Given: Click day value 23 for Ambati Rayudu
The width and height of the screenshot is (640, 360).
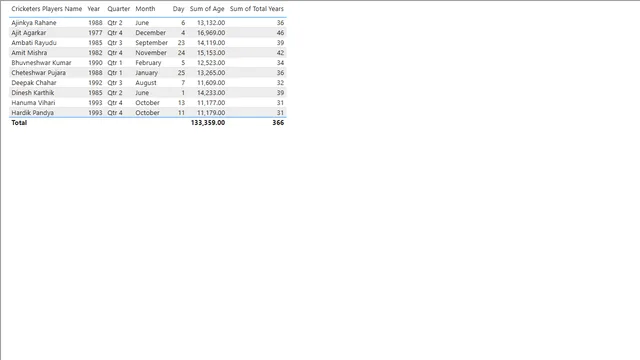Looking at the screenshot, I should 181,43.
